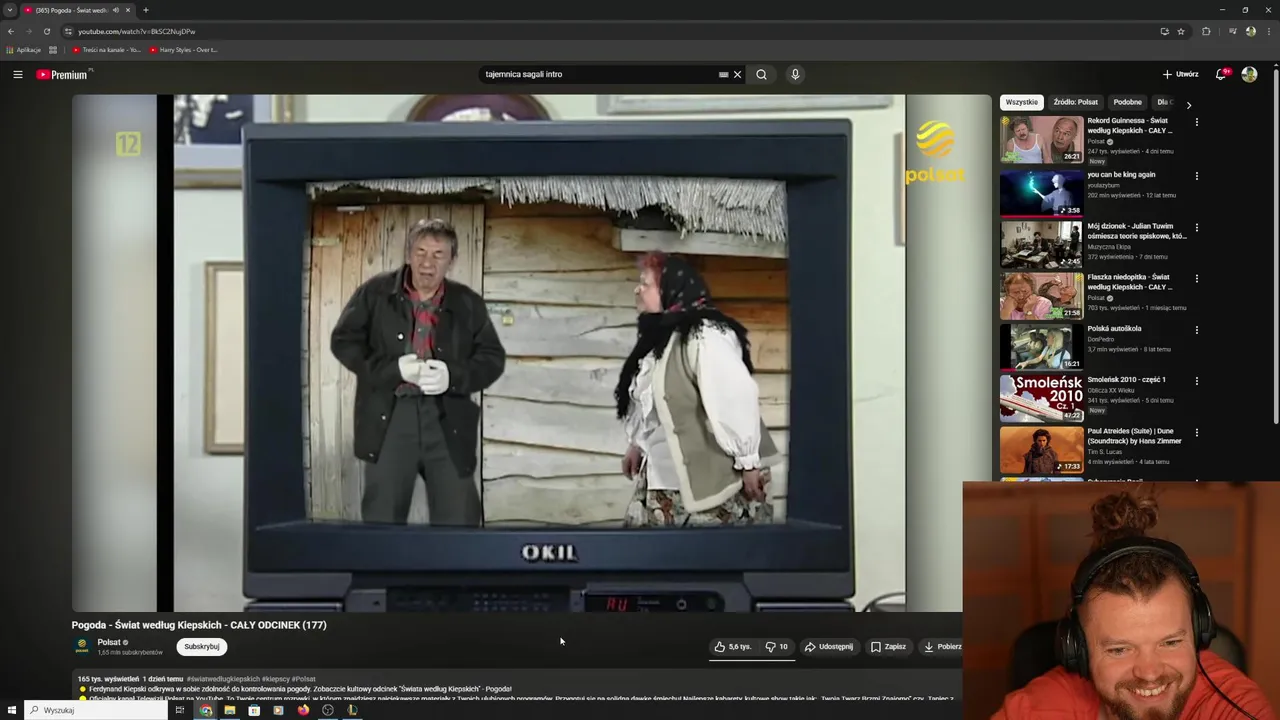View site information icon in address bar
The height and width of the screenshot is (720, 1280).
pos(68,31)
